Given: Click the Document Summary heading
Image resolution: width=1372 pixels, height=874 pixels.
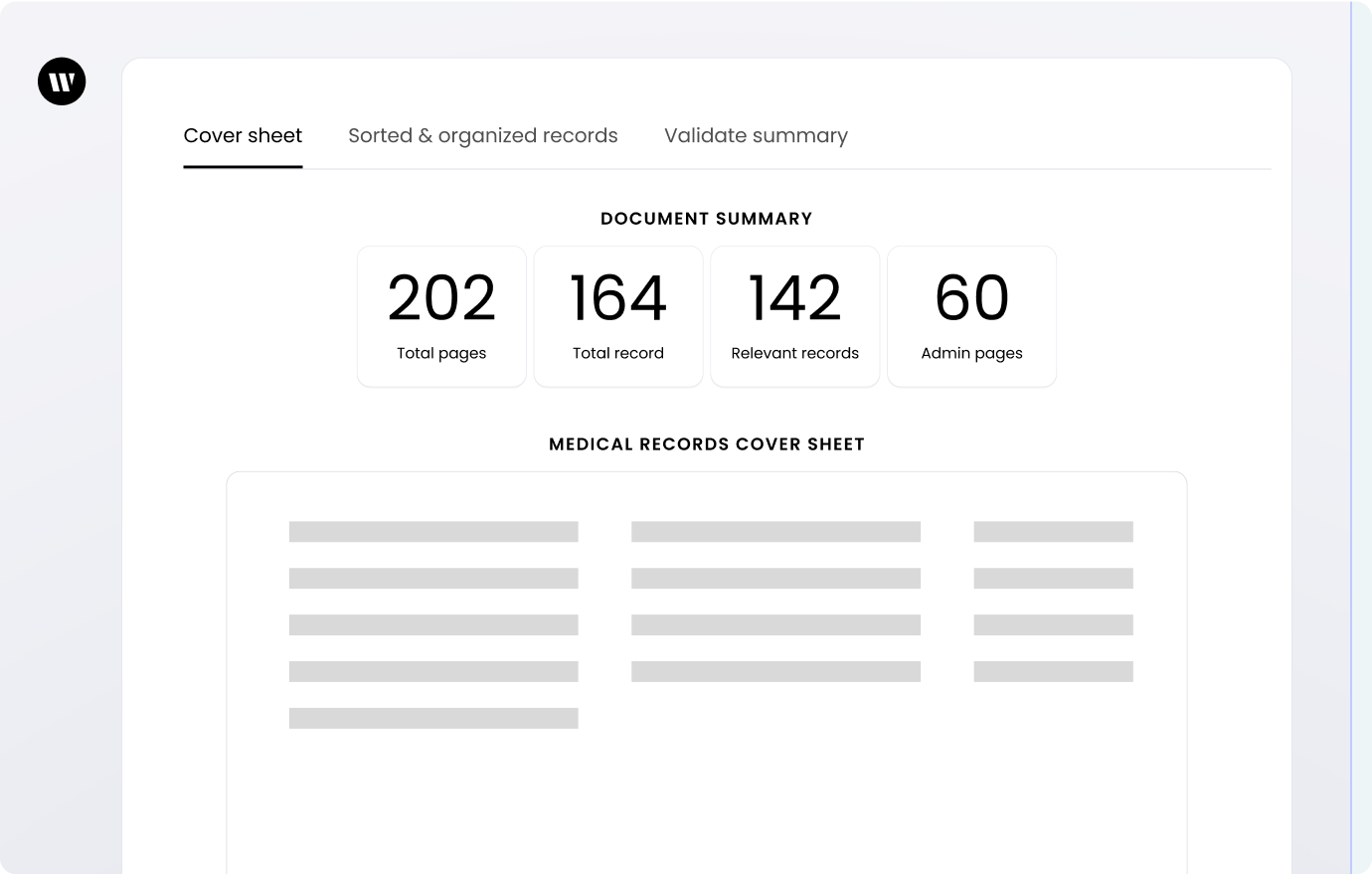Looking at the screenshot, I should 706,219.
